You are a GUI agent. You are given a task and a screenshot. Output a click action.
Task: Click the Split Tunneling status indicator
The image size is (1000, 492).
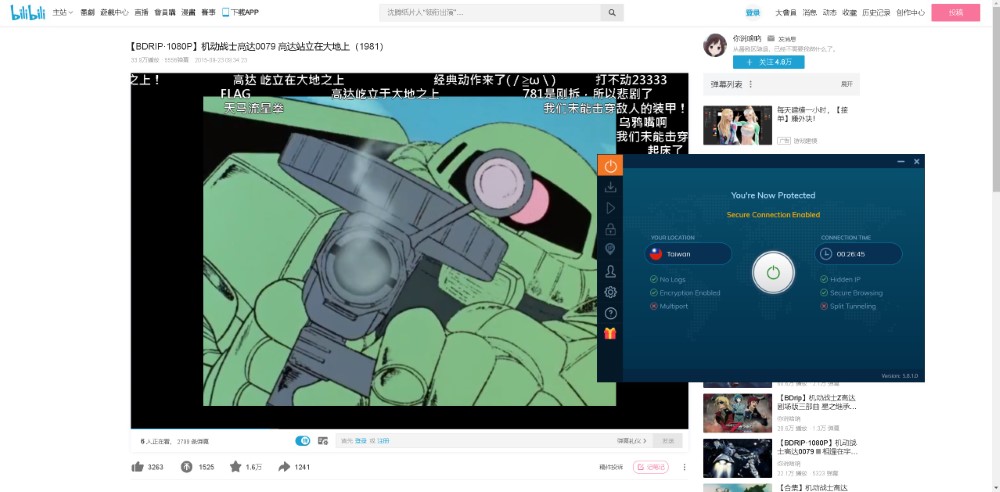coord(848,306)
